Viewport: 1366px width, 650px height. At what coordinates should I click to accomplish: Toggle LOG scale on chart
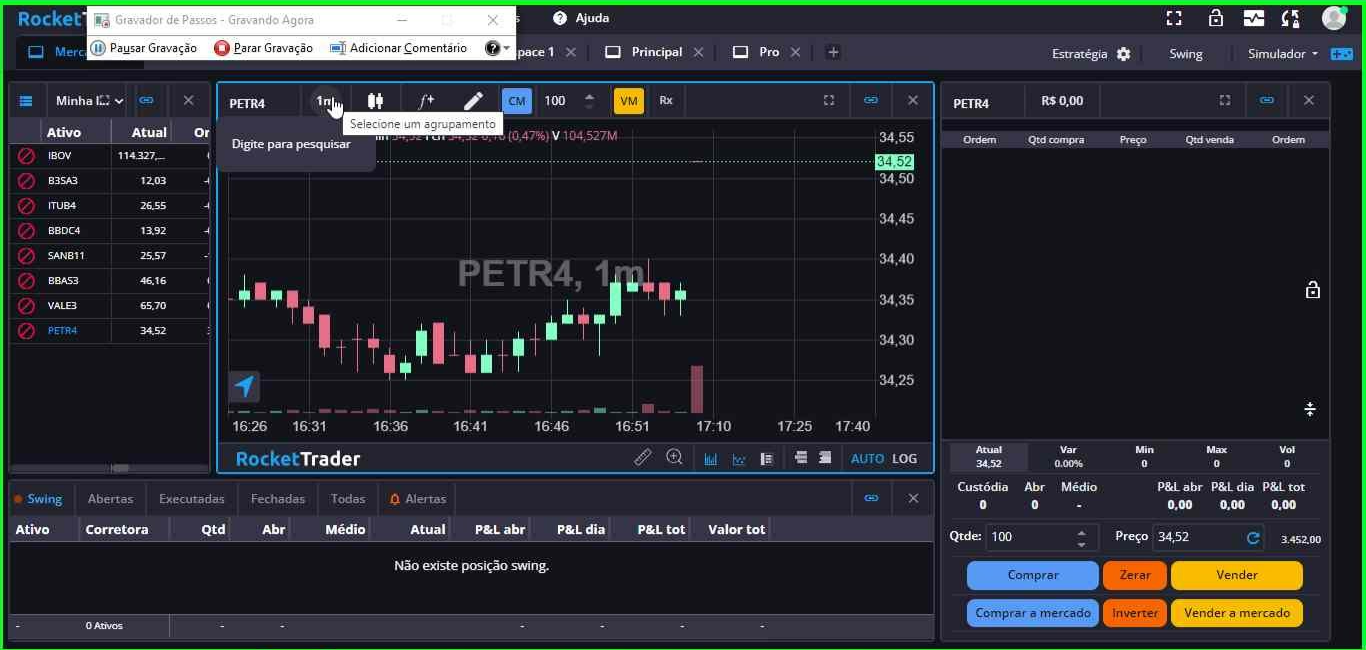905,459
